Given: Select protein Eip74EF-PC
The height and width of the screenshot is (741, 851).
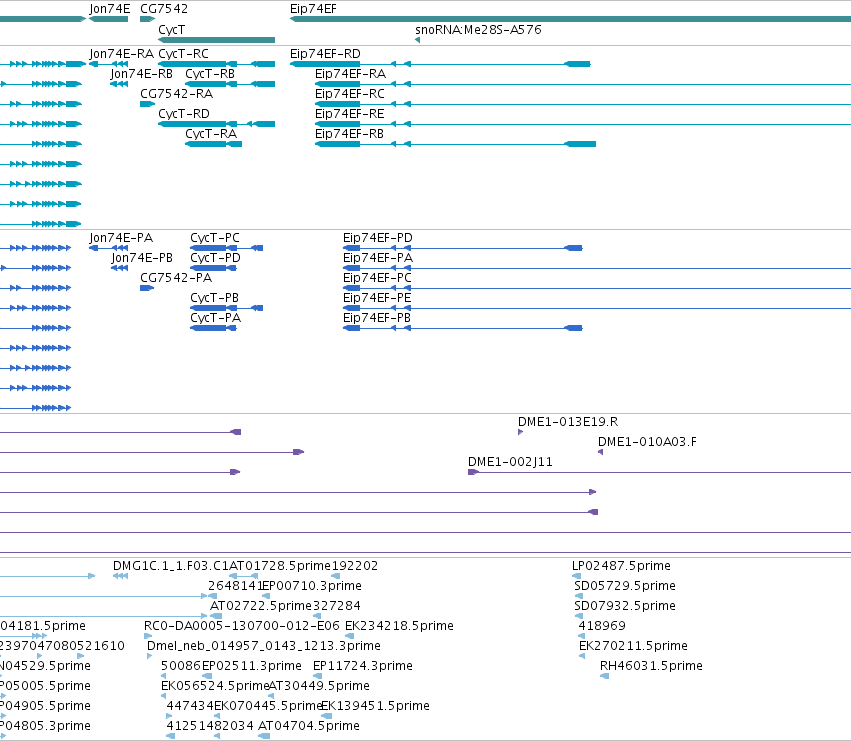Looking at the screenshot, I should coord(377,278).
